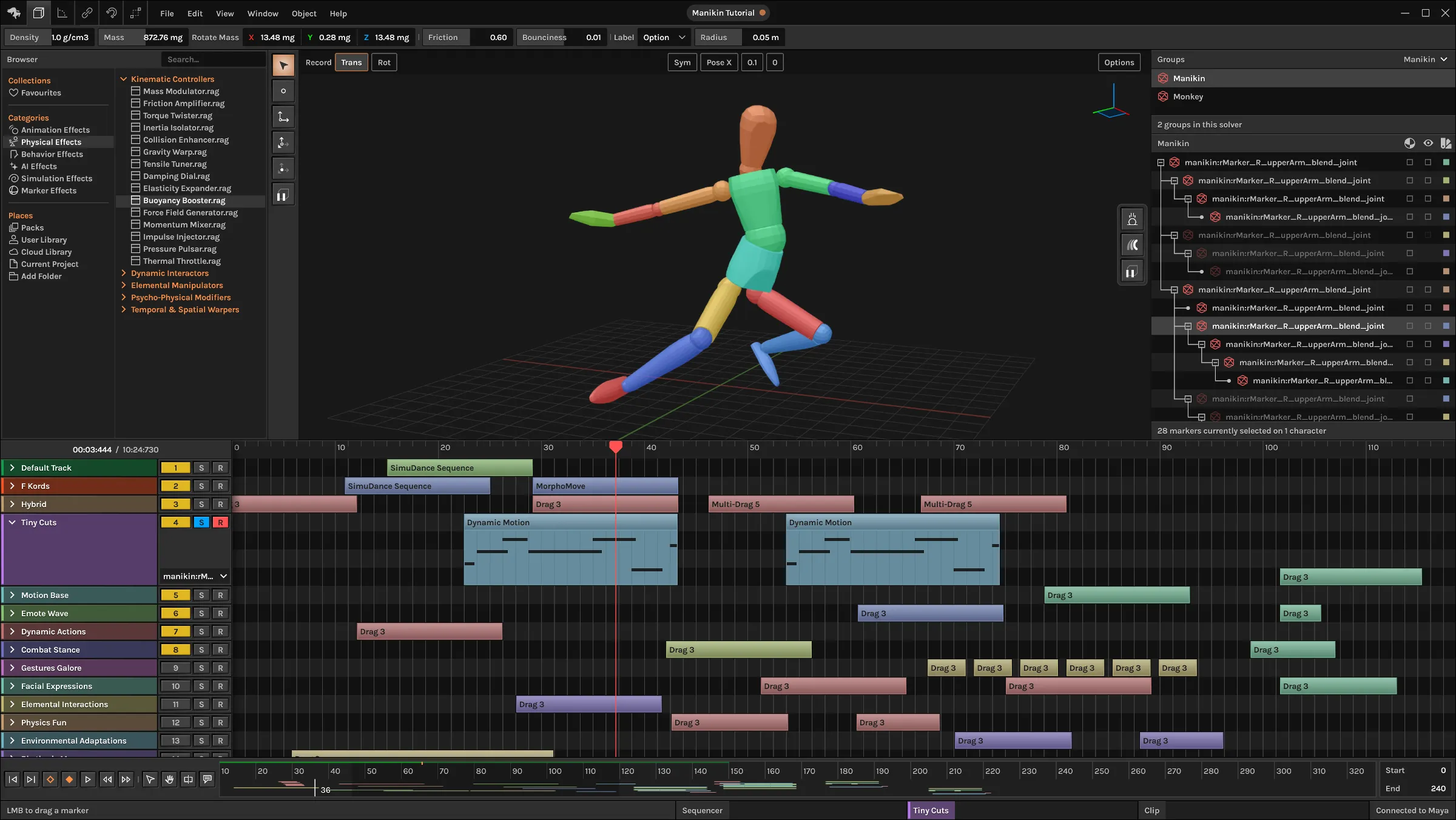
Task: Click the Manikin group marker icon
Action: 1163,78
